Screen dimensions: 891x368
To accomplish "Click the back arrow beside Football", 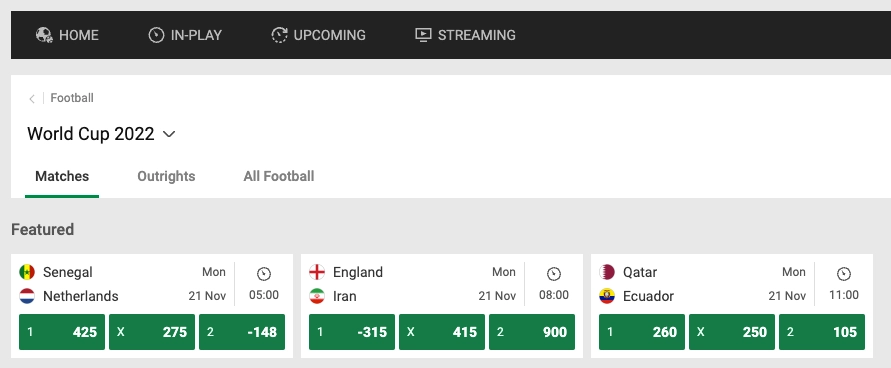I will click(32, 99).
